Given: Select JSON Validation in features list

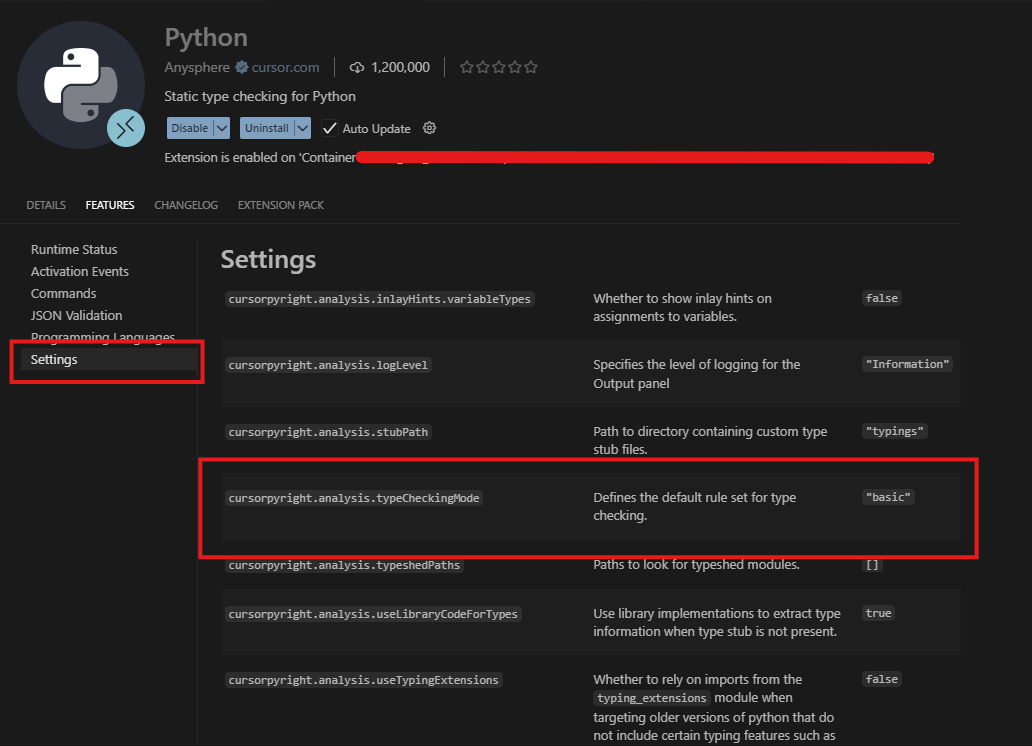Looking at the screenshot, I should click(x=77, y=316).
